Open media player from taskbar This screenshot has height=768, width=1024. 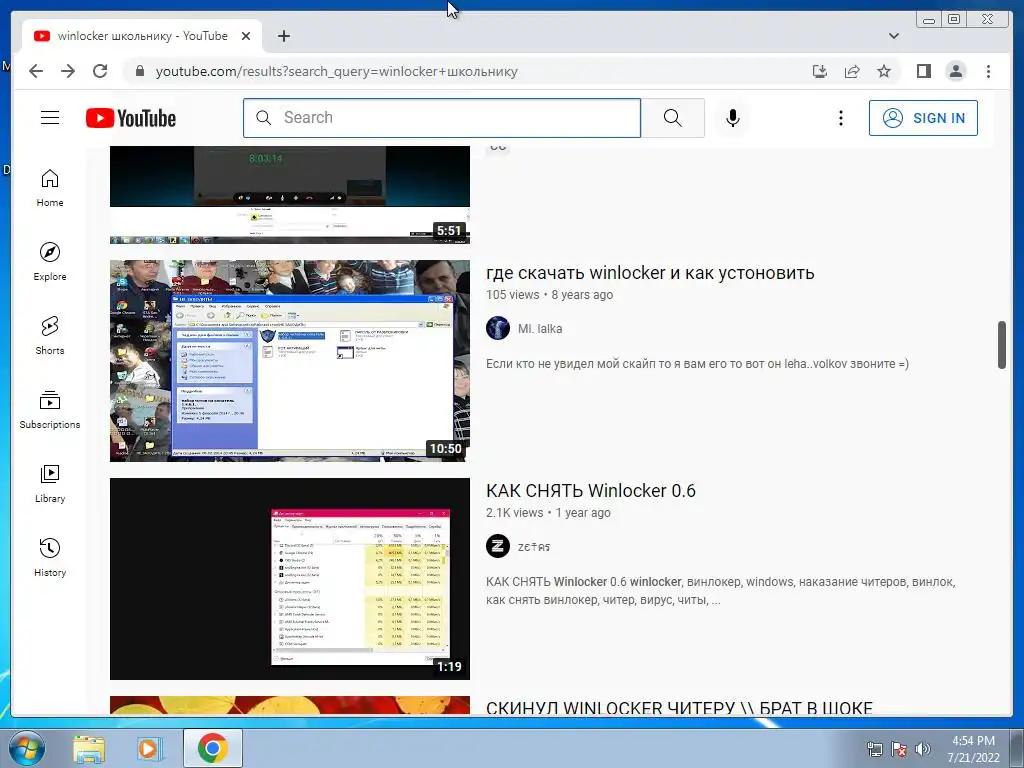click(150, 748)
